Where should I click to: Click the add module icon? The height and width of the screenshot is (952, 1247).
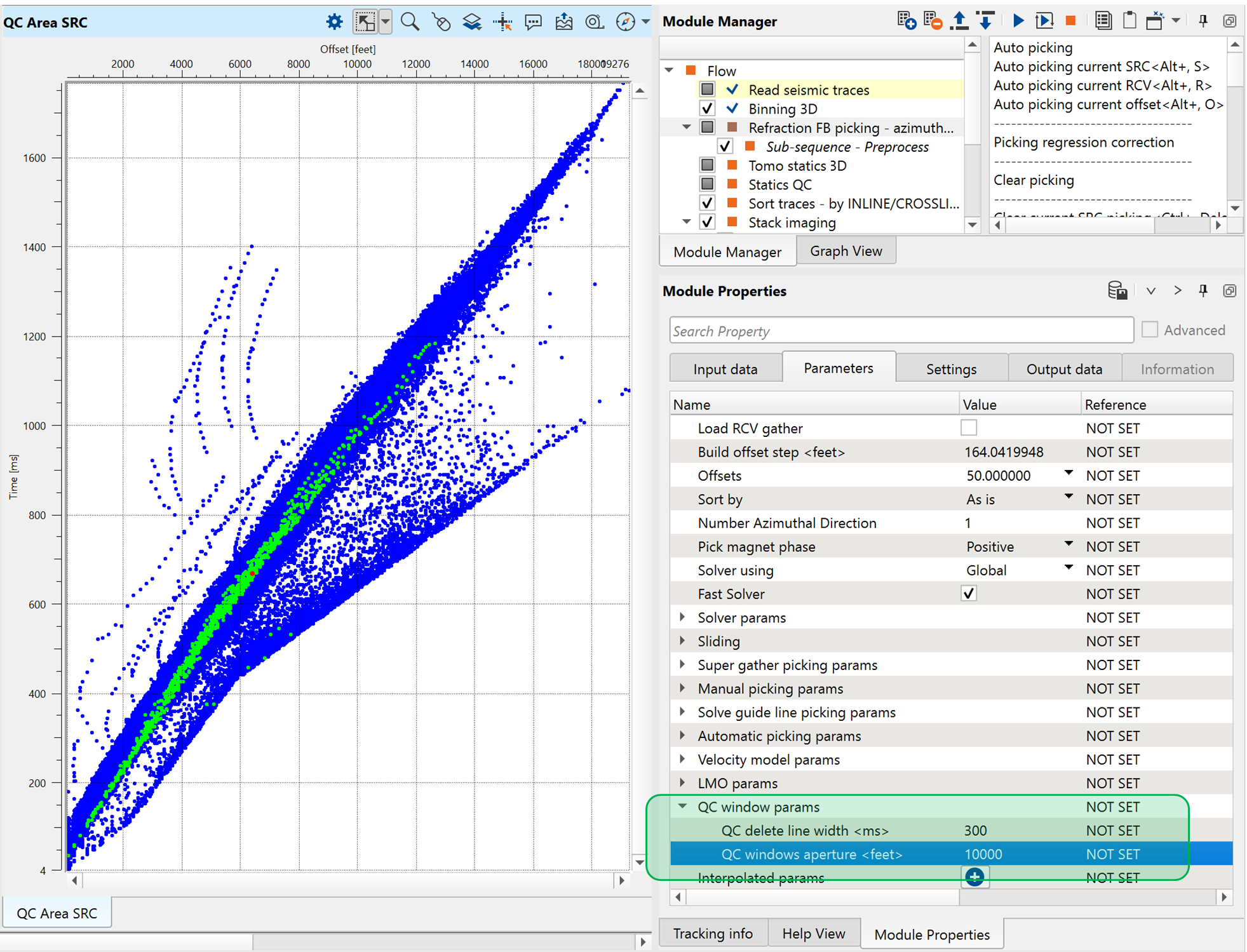(907, 21)
